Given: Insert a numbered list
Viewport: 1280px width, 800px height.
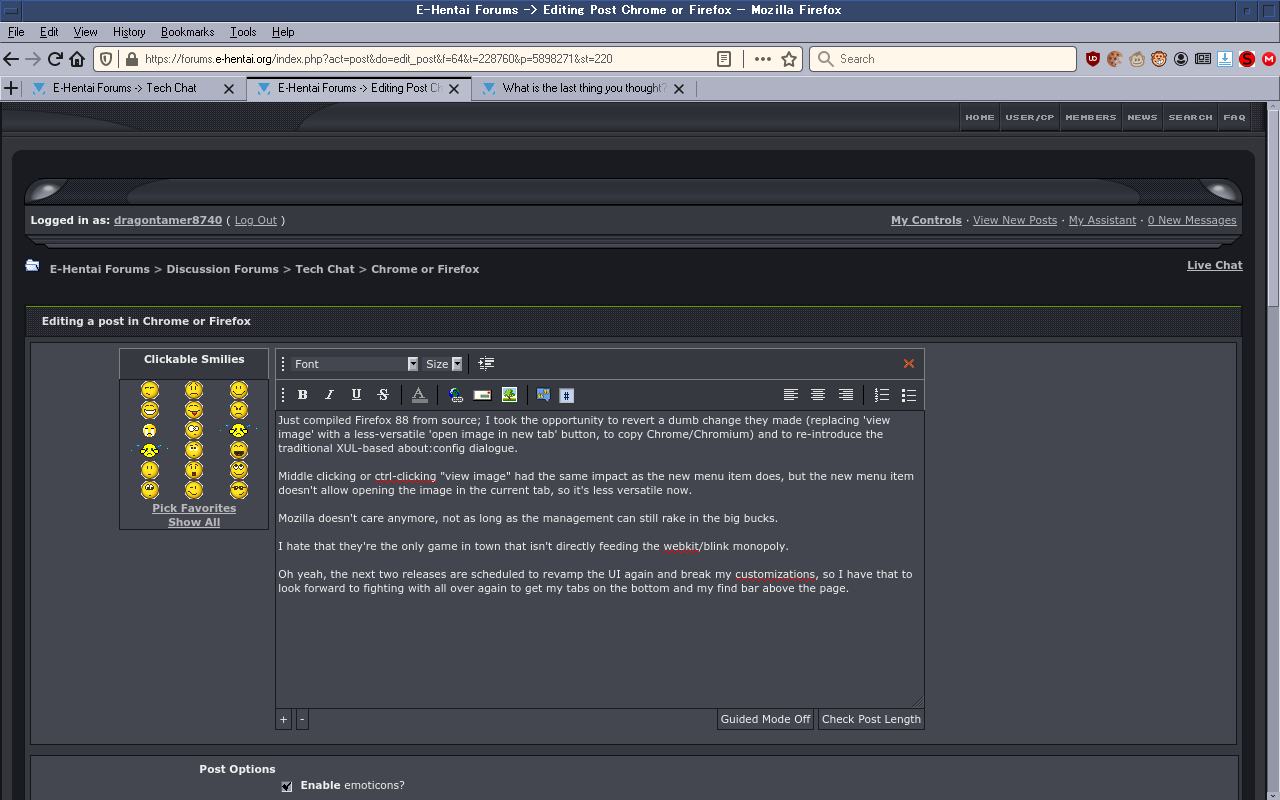Looking at the screenshot, I should [882, 395].
